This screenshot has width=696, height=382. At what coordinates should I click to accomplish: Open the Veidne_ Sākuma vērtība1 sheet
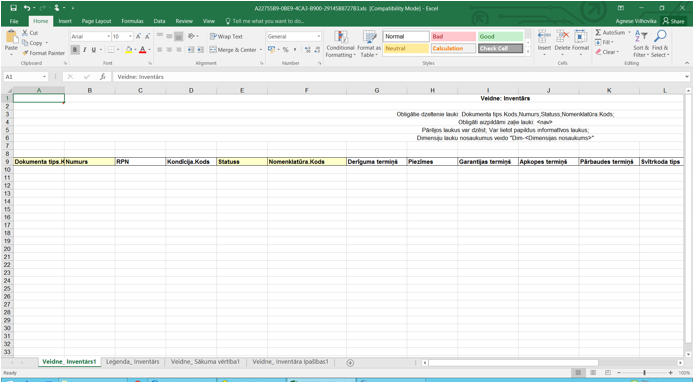205,362
